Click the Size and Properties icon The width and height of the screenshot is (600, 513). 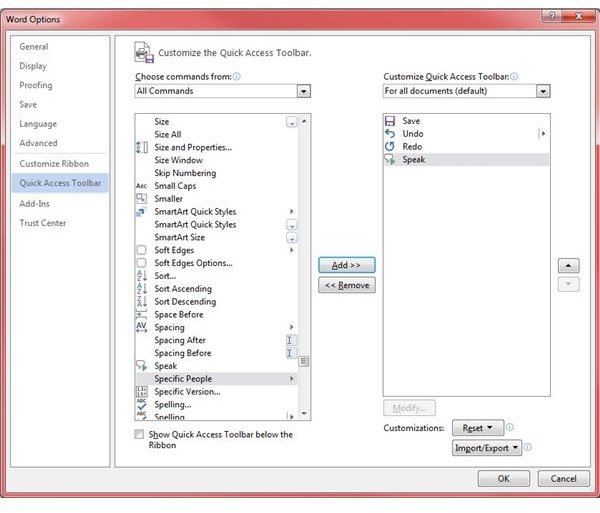pyautogui.click(x=142, y=147)
